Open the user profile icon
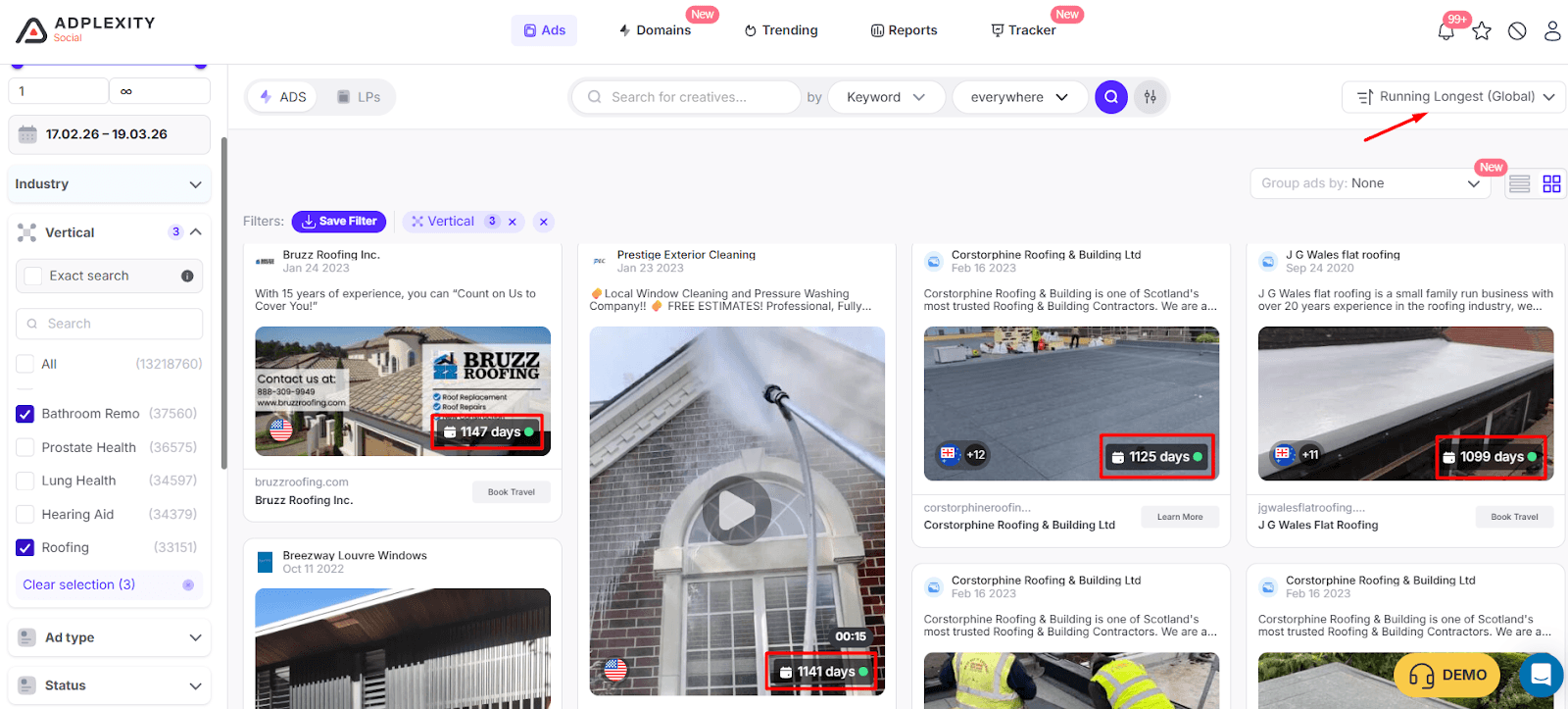This screenshot has height=709, width=1568. (x=1552, y=31)
